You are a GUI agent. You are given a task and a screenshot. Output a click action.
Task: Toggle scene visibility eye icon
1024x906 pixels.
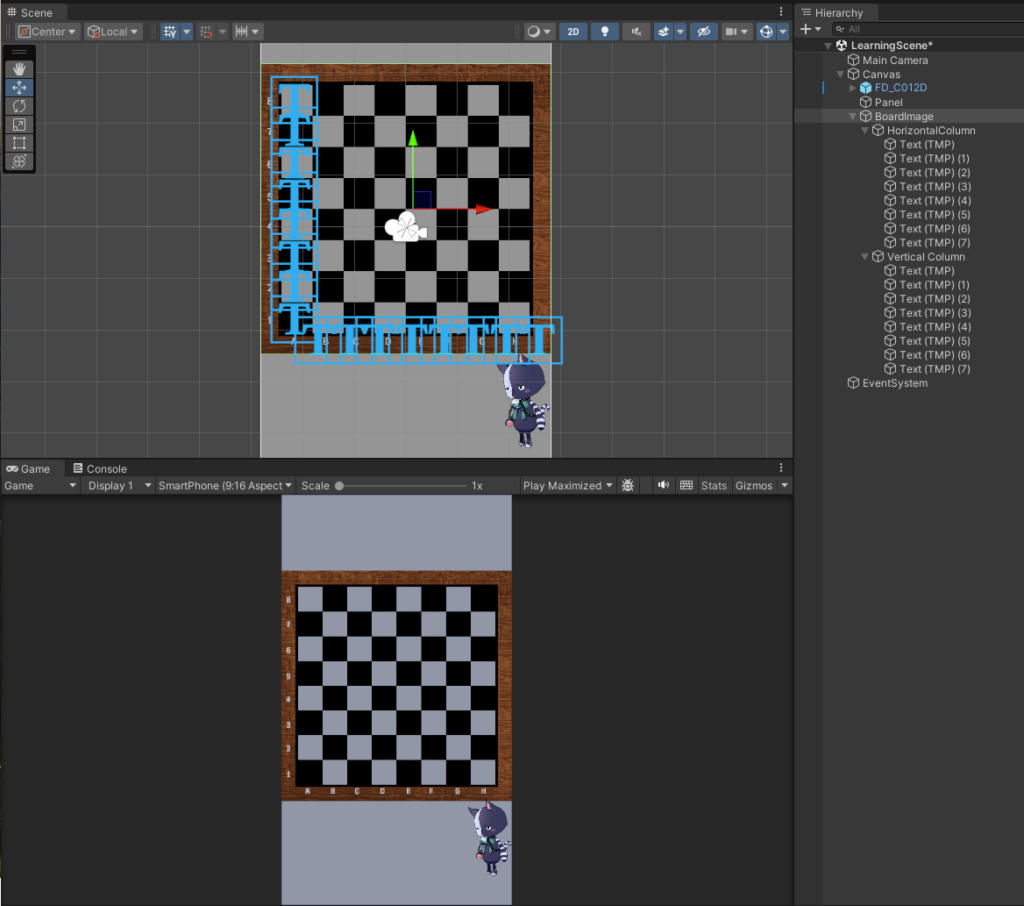pyautogui.click(x=704, y=32)
